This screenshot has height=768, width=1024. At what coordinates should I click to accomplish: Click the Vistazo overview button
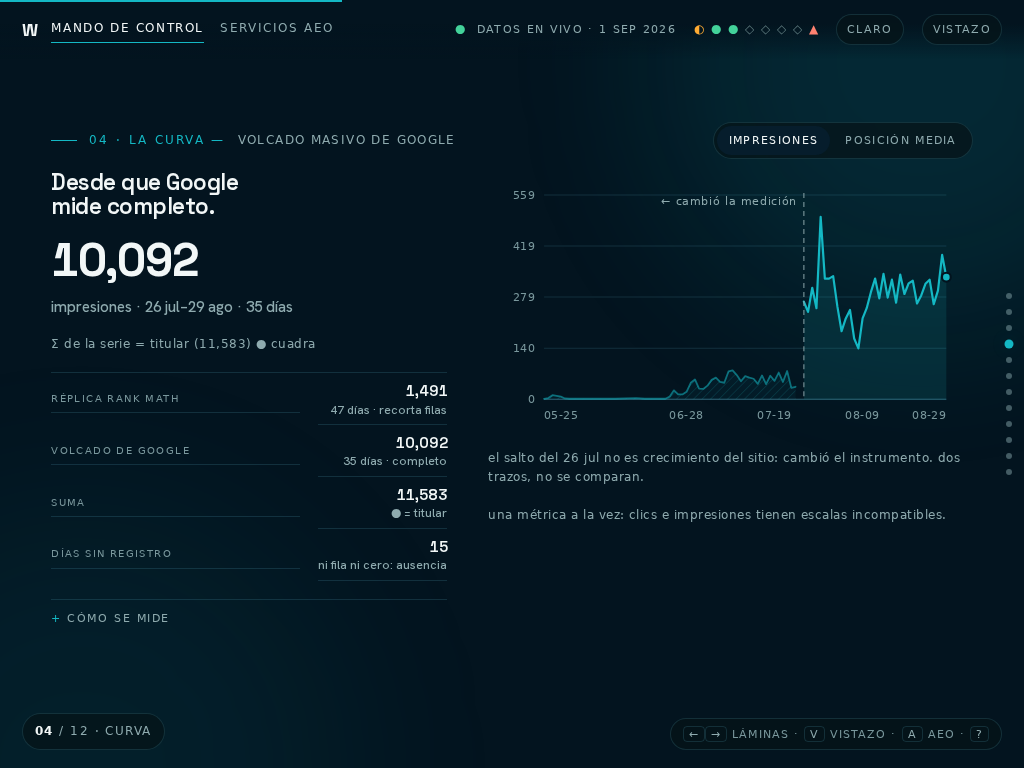(961, 29)
